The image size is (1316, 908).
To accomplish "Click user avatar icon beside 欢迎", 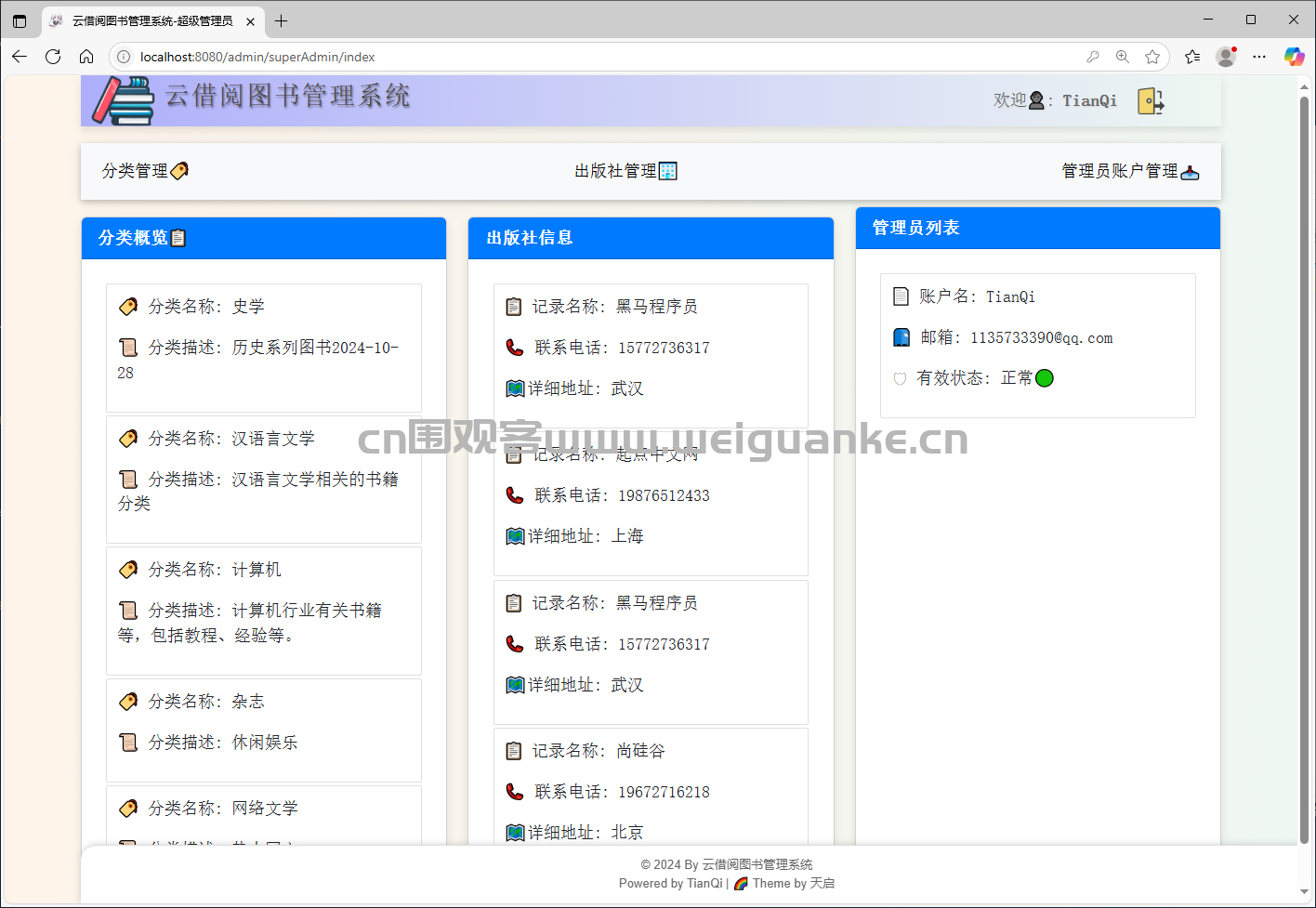I will click(x=1036, y=100).
